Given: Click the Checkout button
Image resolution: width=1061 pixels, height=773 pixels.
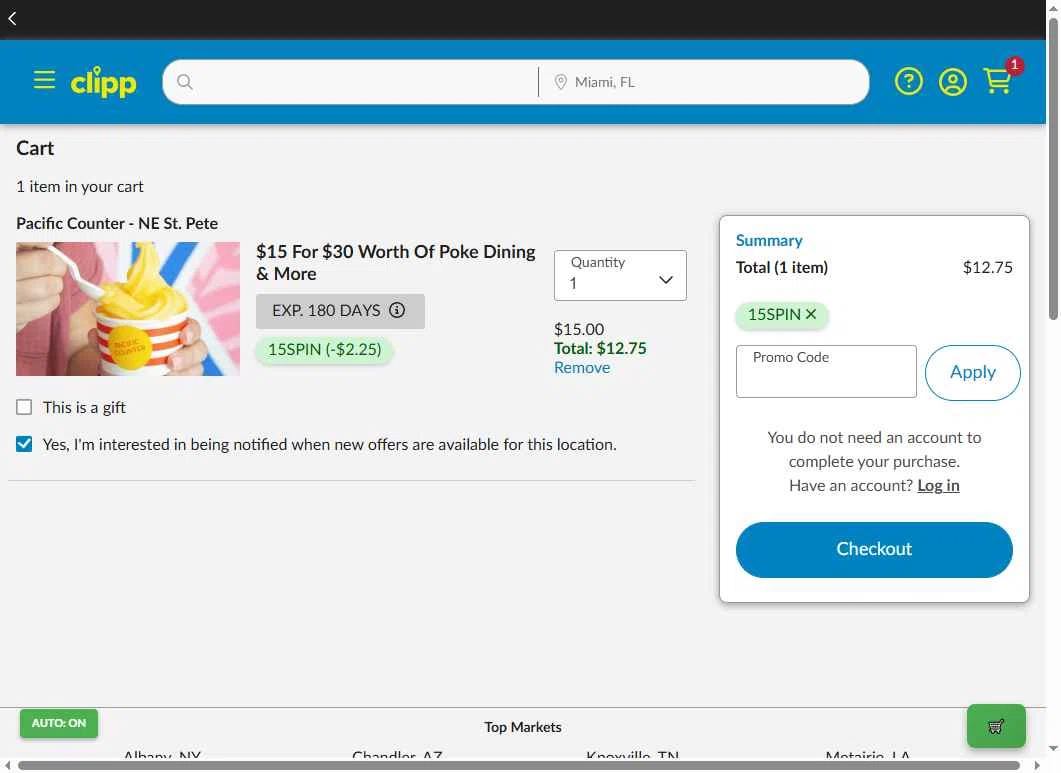Looking at the screenshot, I should click(874, 549).
